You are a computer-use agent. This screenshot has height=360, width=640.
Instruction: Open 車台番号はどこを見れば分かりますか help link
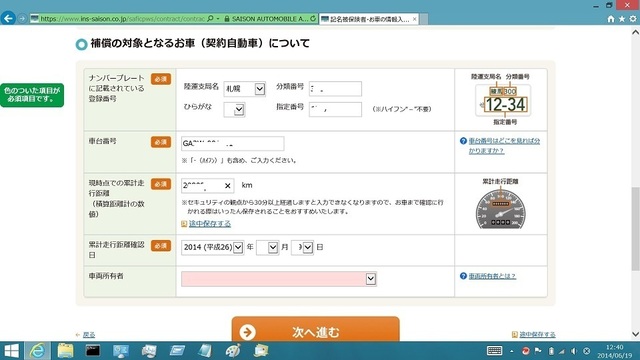point(504,146)
